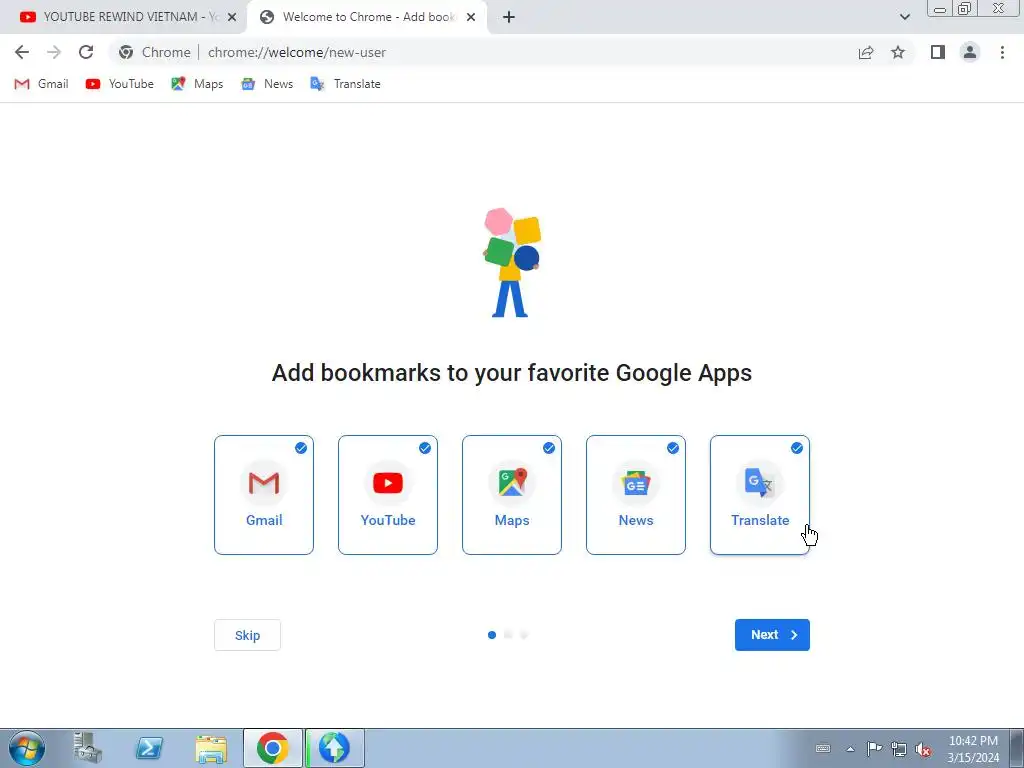The width and height of the screenshot is (1024, 768).
Task: Uncheck the News card checkmark
Action: click(673, 448)
